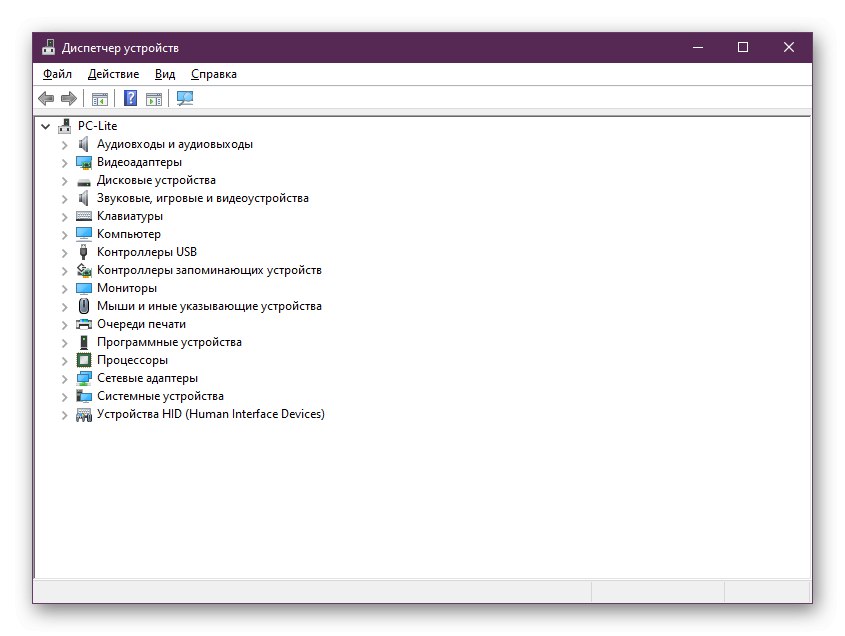
Task: Select Мыши и иные указывающие устройства
Action: [209, 306]
